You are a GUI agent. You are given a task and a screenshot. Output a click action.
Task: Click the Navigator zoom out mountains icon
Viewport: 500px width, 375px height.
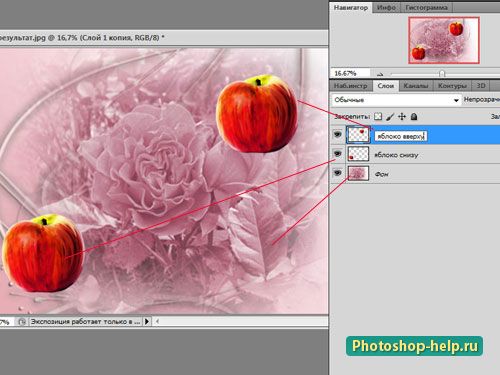[380, 74]
